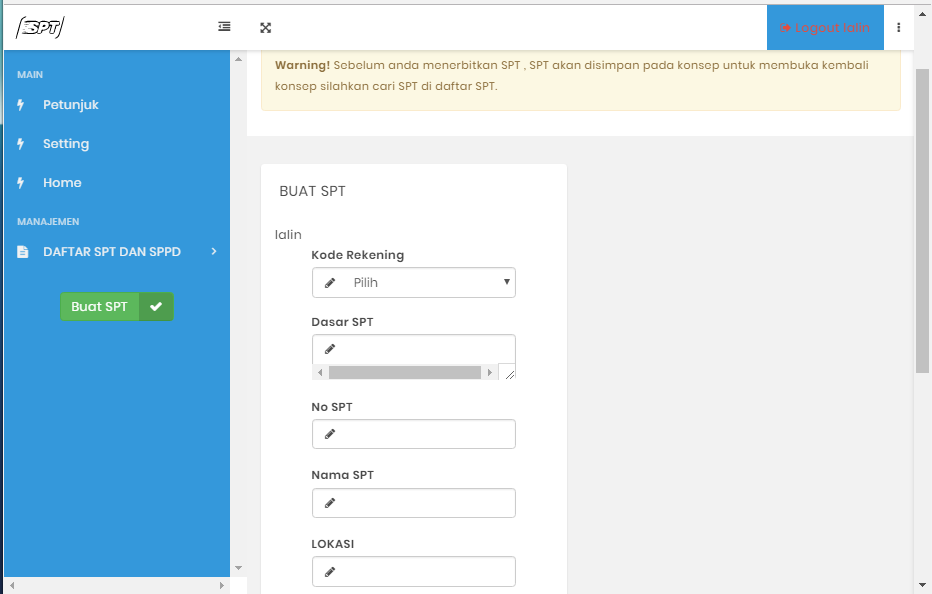
Task: Toggle sidebar with the hamburger menu icon
Action: coord(225,27)
